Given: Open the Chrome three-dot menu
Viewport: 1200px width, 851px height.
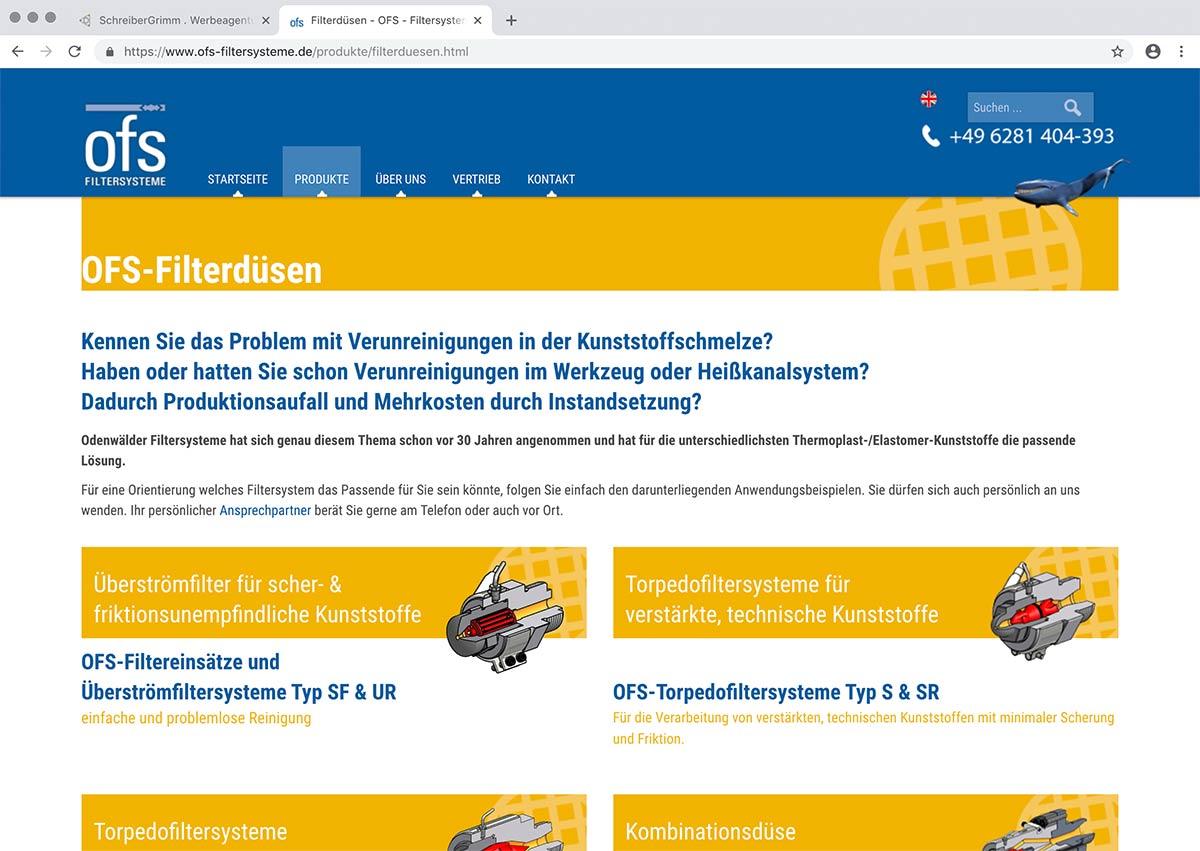Looking at the screenshot, I should coord(1183,51).
